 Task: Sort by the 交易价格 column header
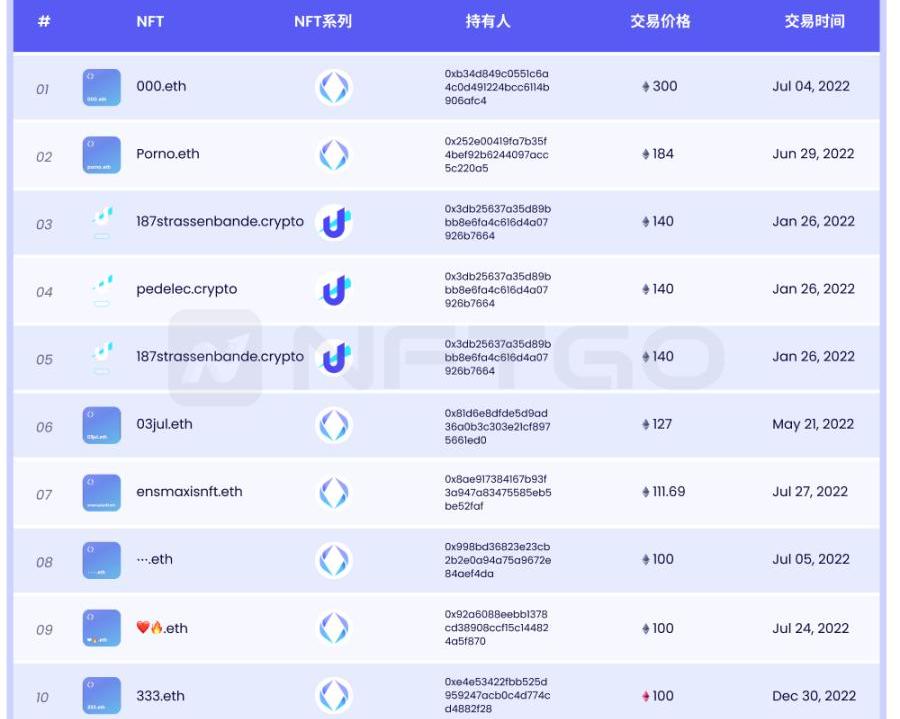point(660,21)
